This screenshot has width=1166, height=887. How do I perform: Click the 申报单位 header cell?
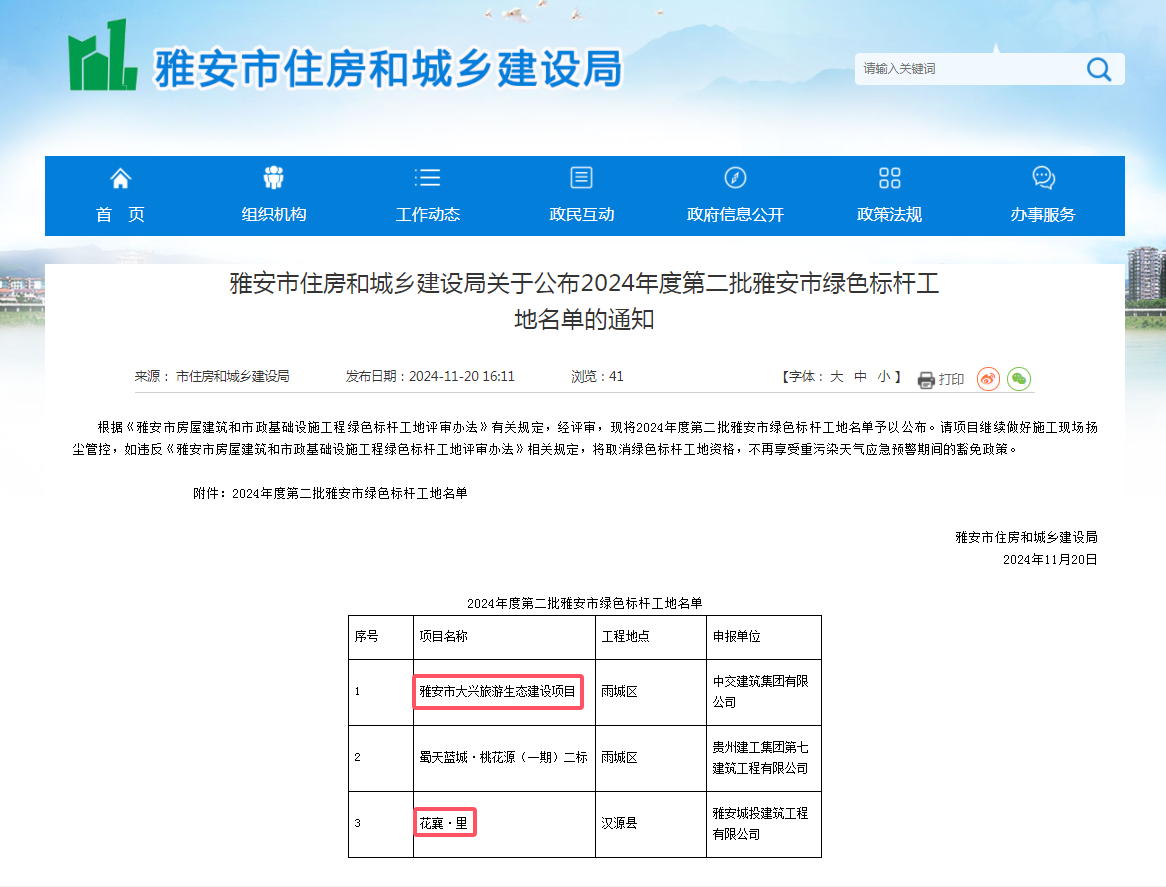(x=764, y=637)
